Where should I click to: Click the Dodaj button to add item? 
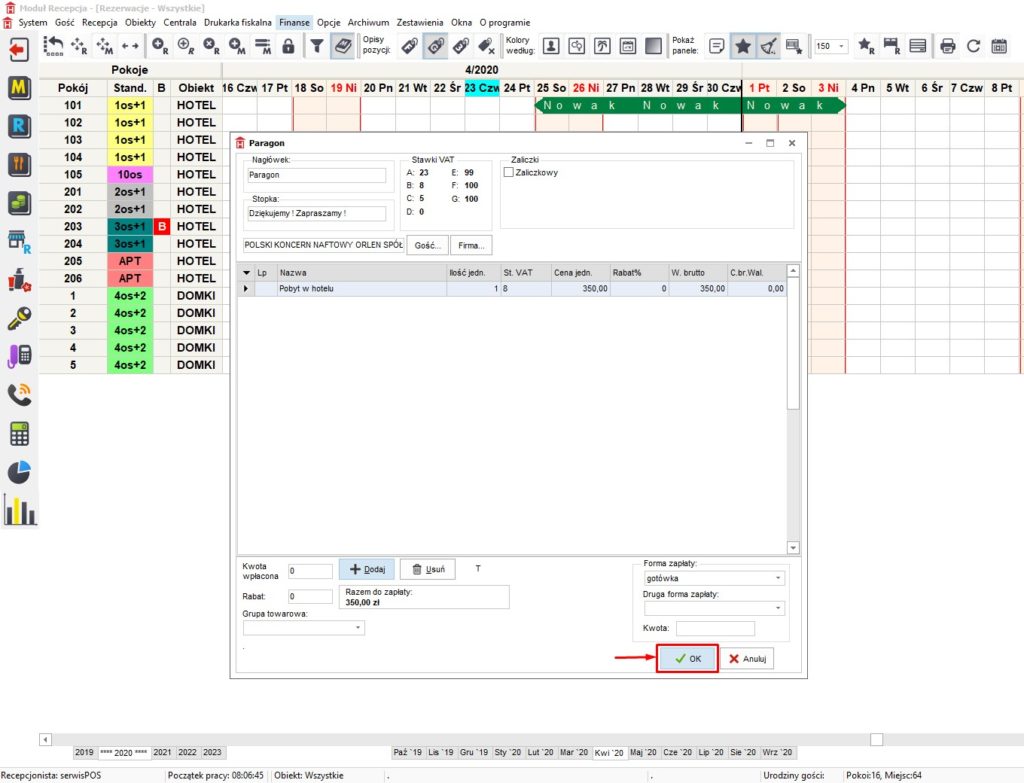[x=367, y=569]
